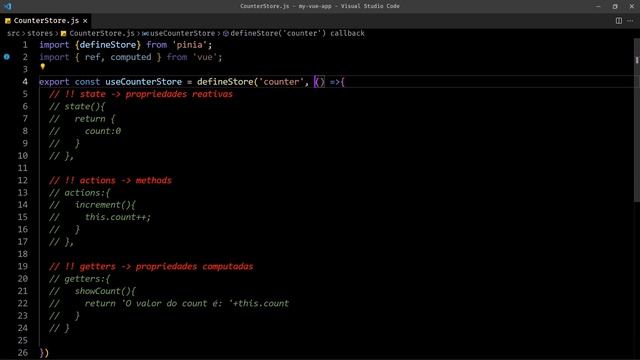Click the 'vue' string on line 2
The width and height of the screenshot is (640, 360).
205,57
